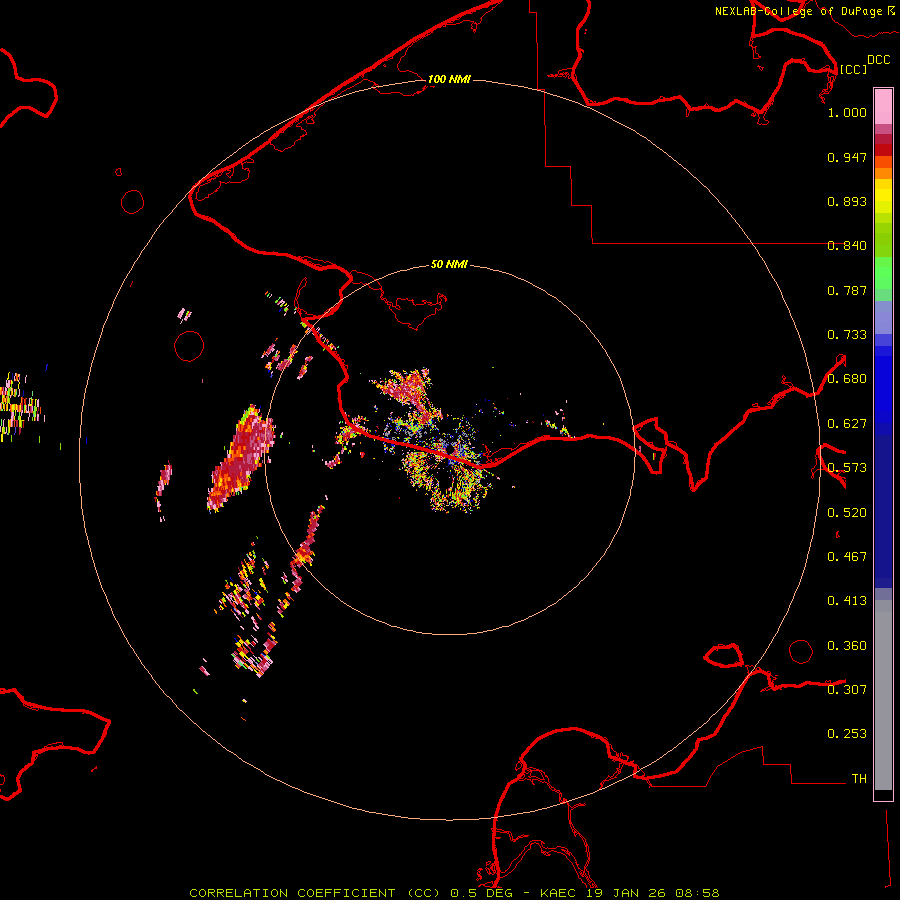Click the 0.253 value on the scale
900x900 pixels.
pos(847,734)
